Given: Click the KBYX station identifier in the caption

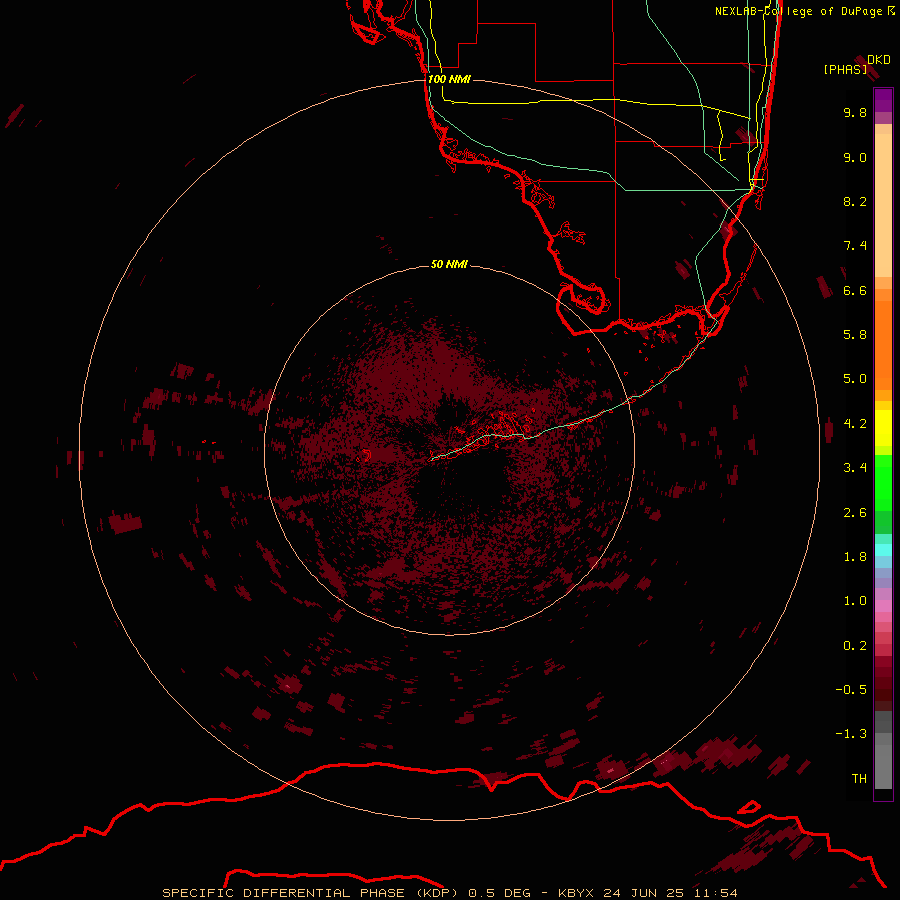Looking at the screenshot, I should (x=577, y=893).
